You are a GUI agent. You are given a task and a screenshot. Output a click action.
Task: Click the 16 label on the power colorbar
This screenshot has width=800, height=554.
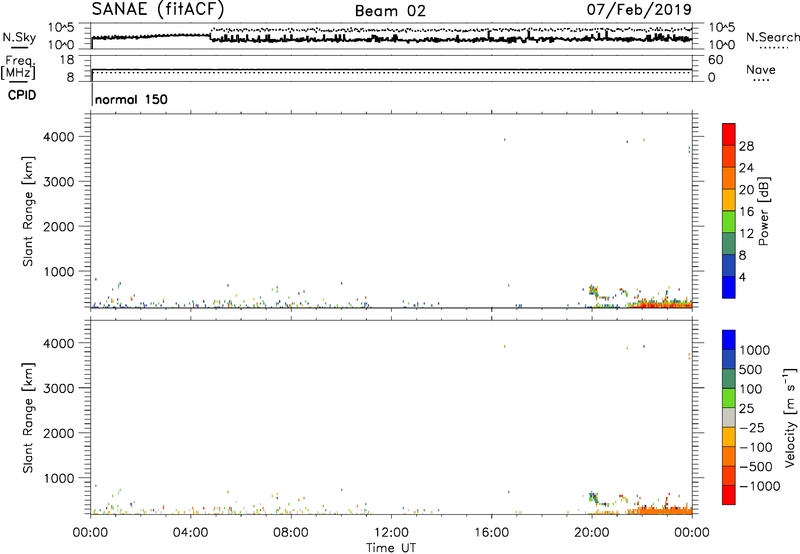tap(746, 212)
